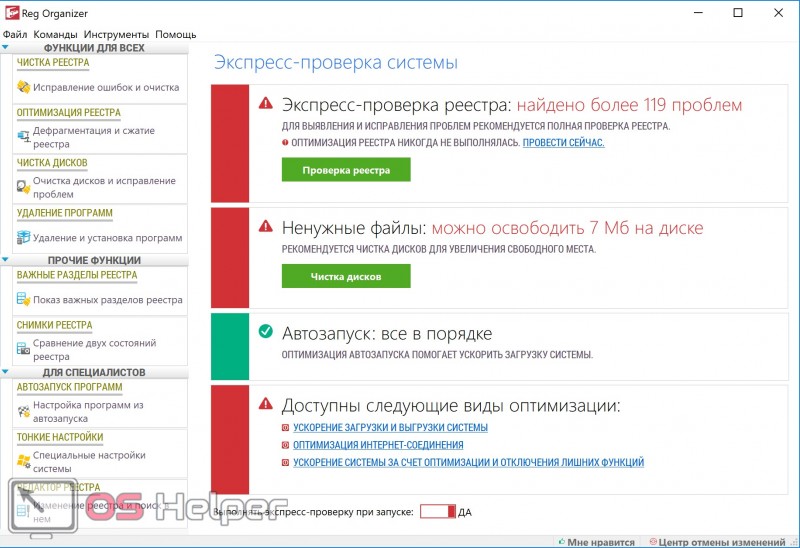Screen dimensions: 800x548
Task: Open the Помощь menu
Action: pyautogui.click(x=176, y=34)
